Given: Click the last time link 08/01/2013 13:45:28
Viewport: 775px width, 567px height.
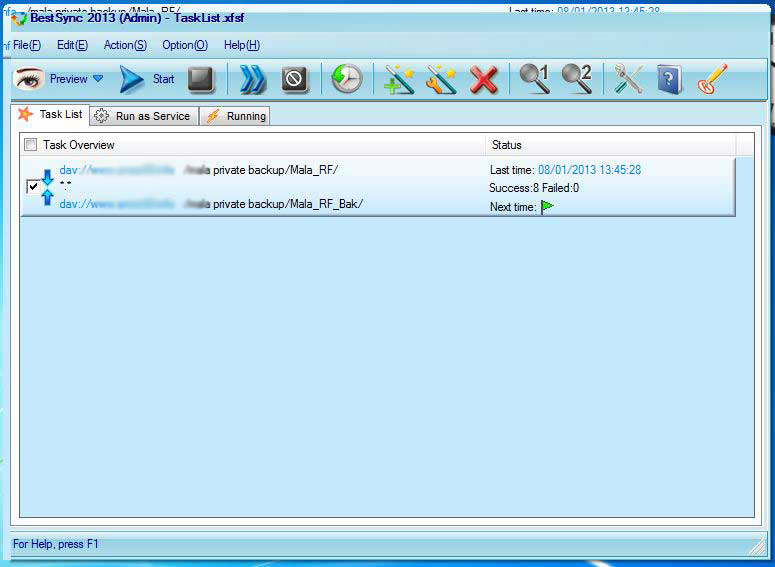Looking at the screenshot, I should [589, 170].
